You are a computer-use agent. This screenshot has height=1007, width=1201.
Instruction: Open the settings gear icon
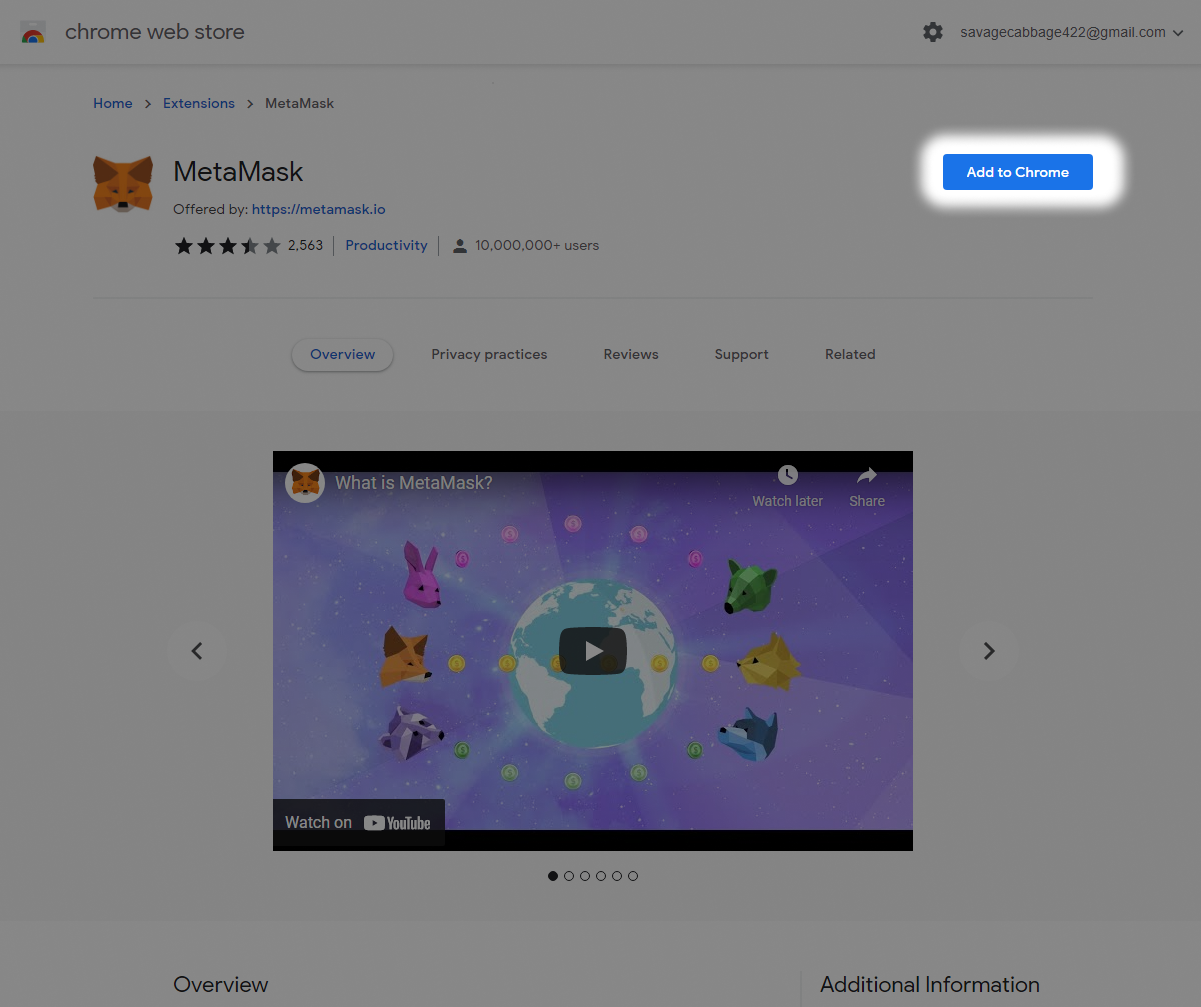pyautogui.click(x=933, y=32)
